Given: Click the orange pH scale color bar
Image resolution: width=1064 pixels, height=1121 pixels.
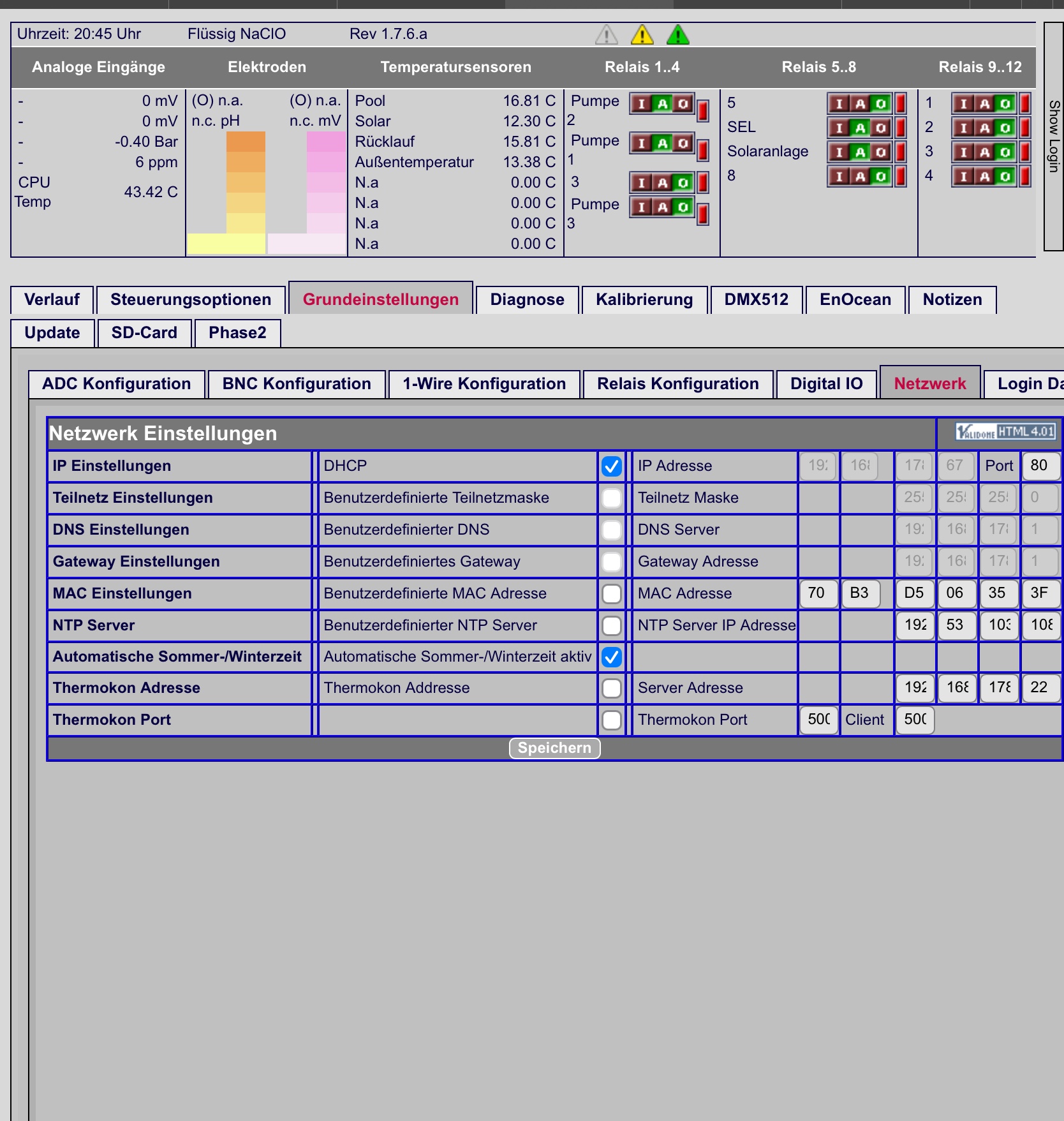Looking at the screenshot, I should click(246, 182).
